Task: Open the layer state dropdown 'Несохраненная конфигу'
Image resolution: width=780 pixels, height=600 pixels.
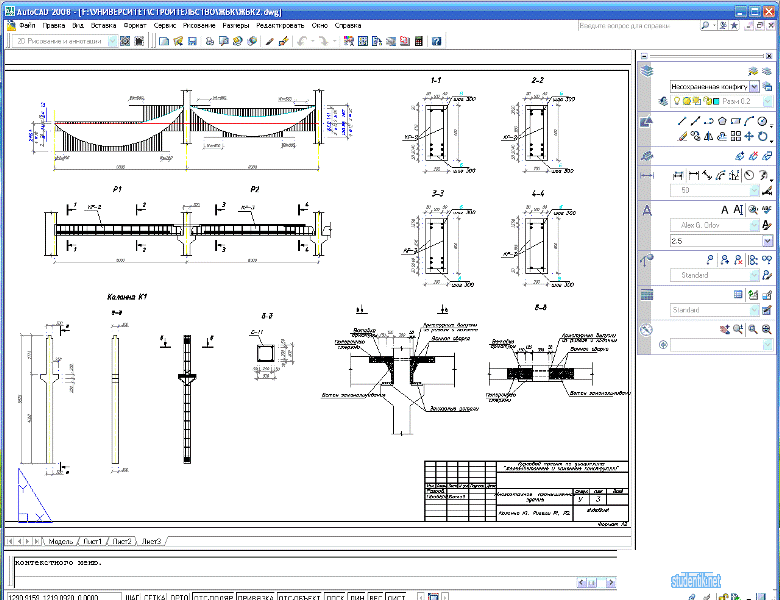Action: coord(714,87)
